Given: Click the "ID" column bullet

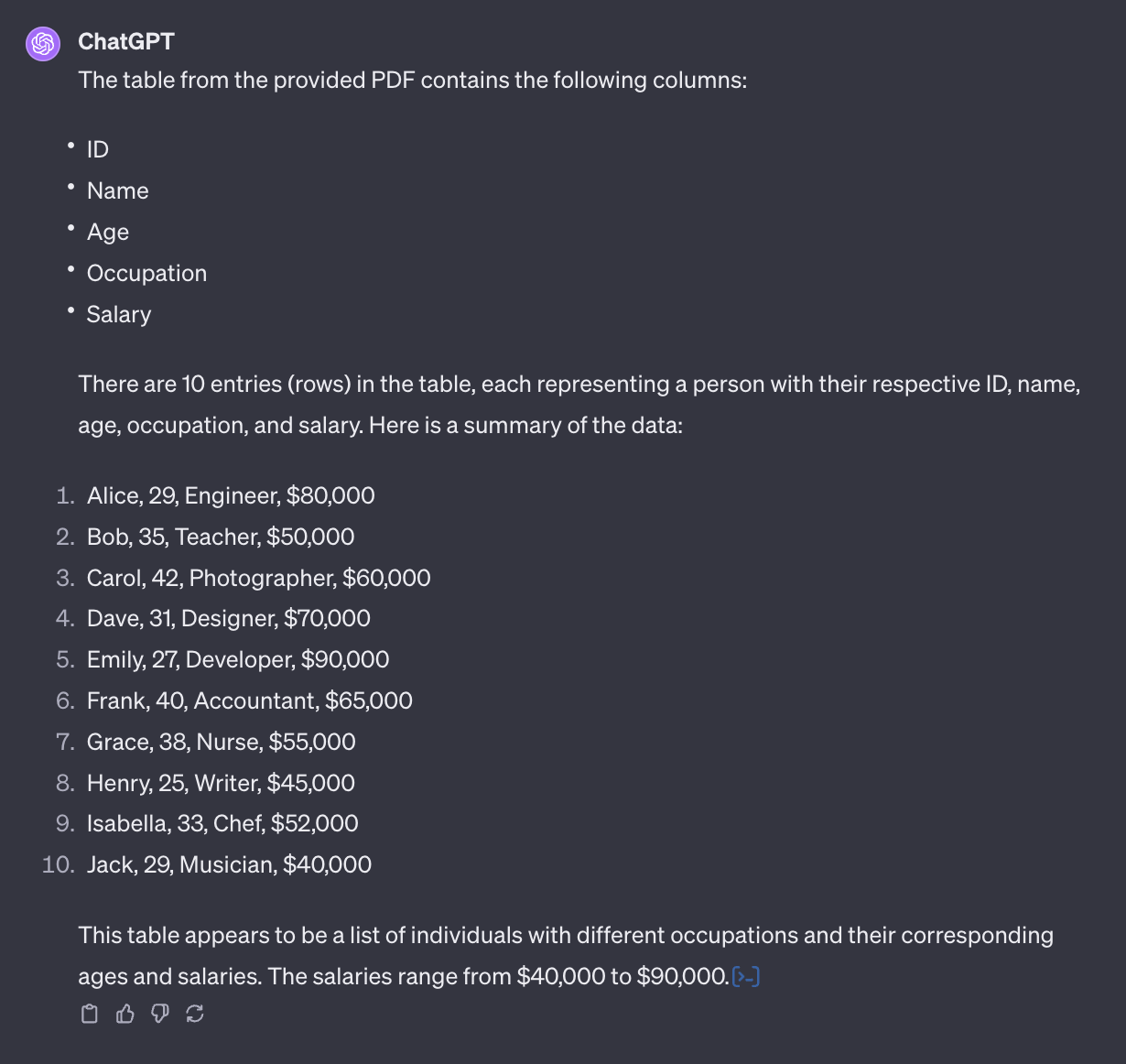Looking at the screenshot, I should click(x=98, y=149).
